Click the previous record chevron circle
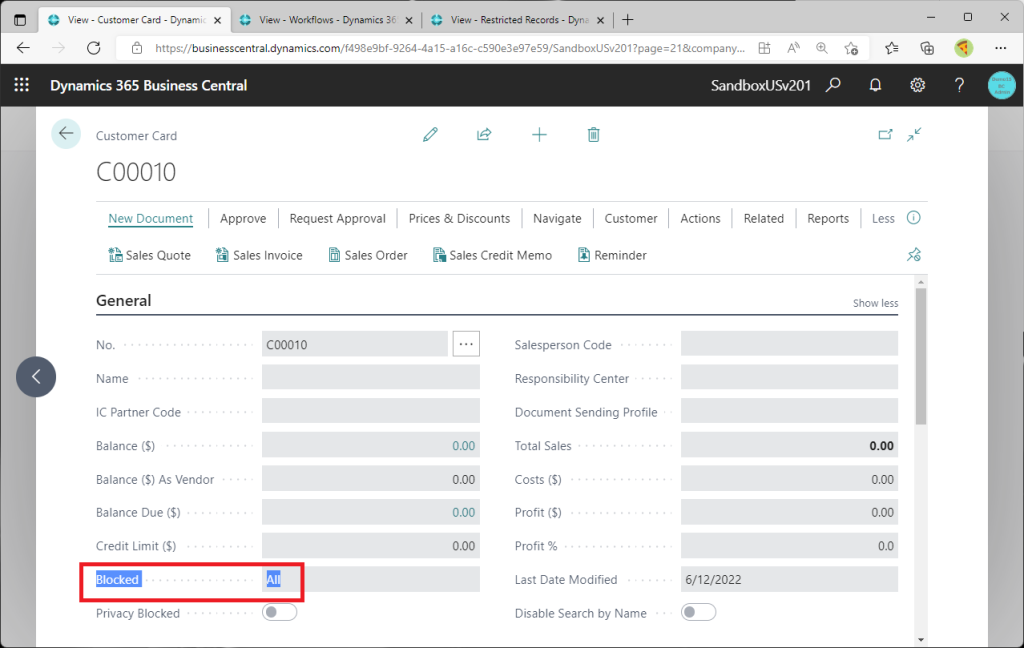 (36, 377)
